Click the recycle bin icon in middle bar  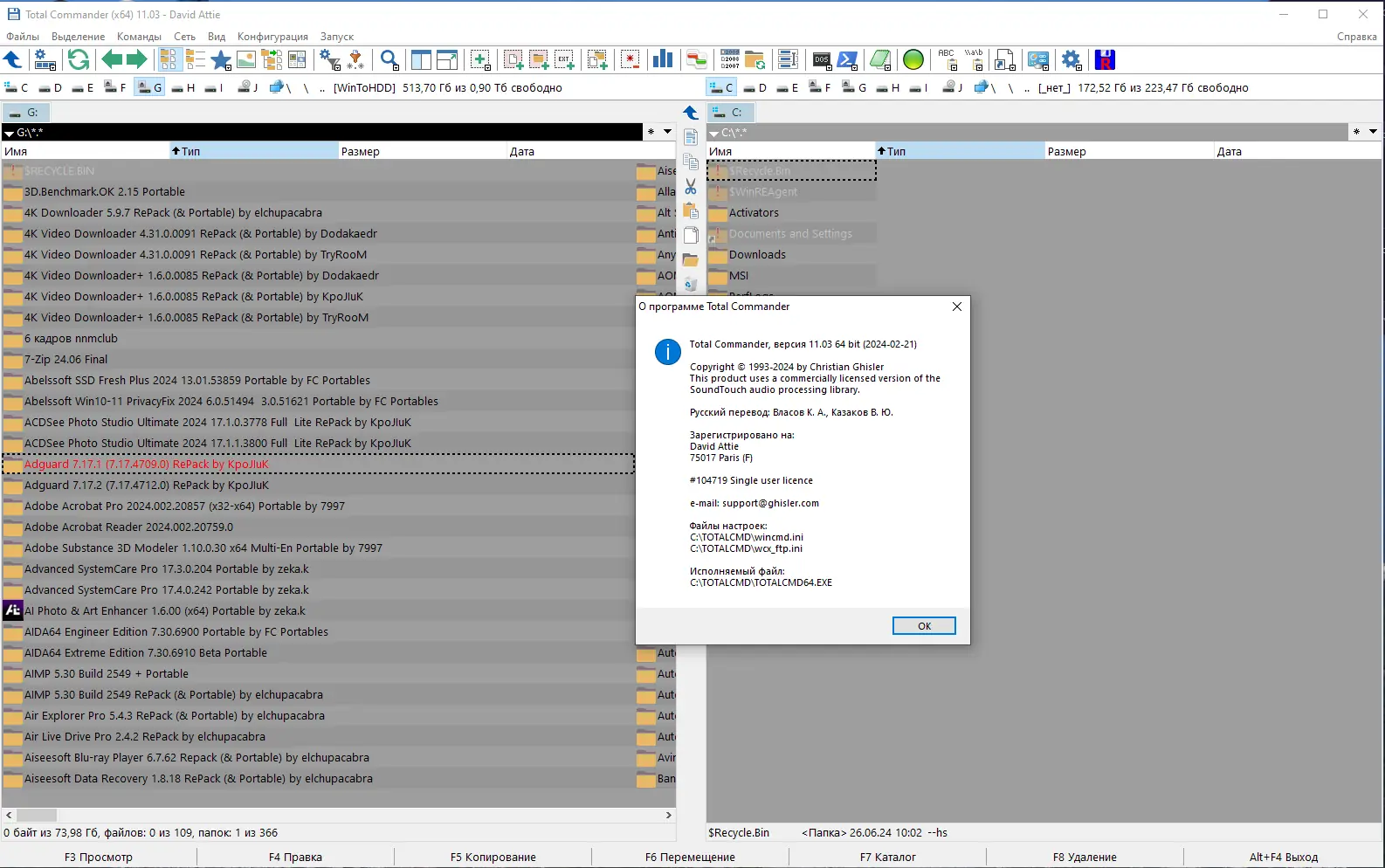tap(691, 284)
